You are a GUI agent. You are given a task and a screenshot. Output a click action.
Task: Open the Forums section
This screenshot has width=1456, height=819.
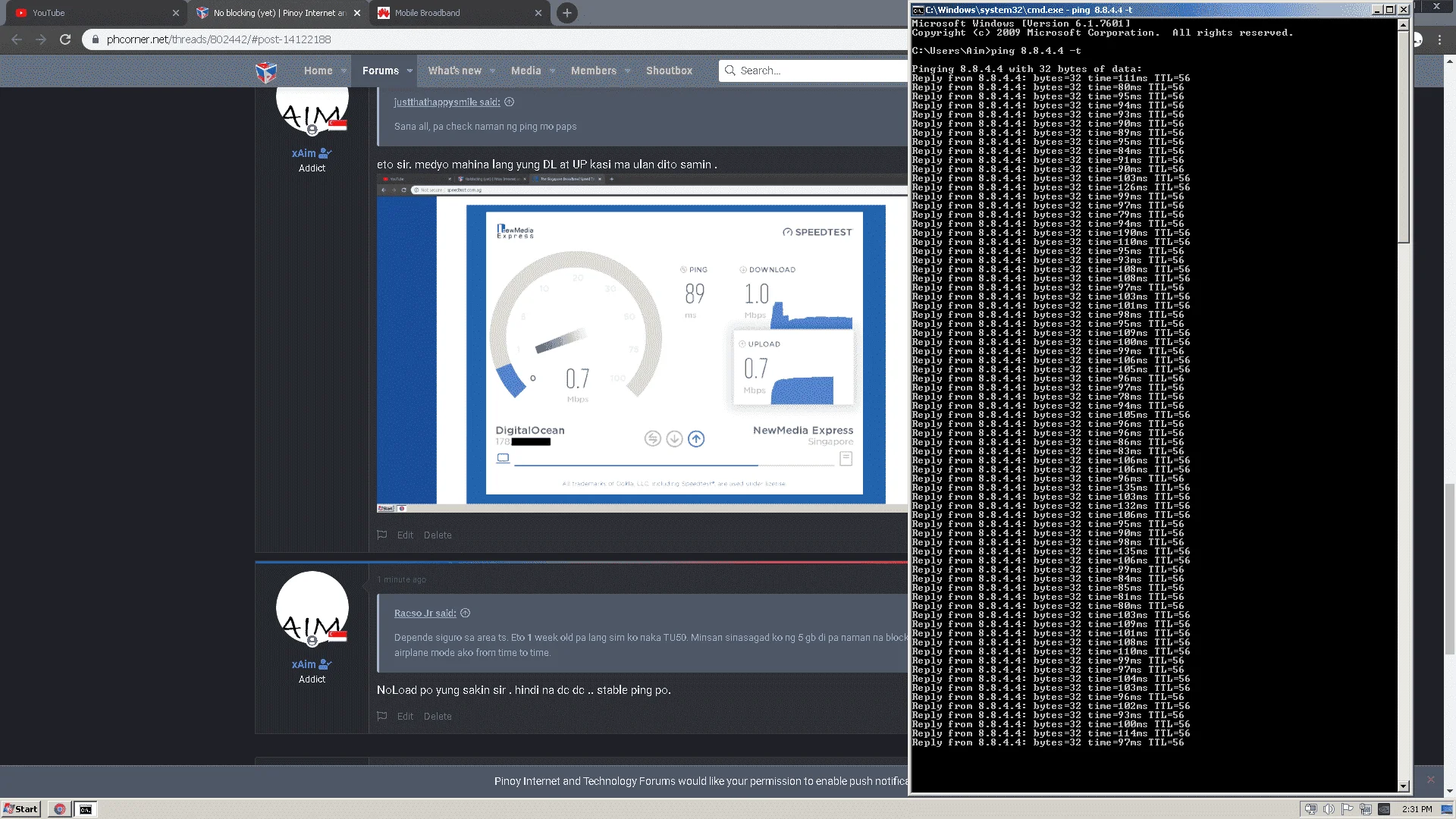tap(380, 71)
